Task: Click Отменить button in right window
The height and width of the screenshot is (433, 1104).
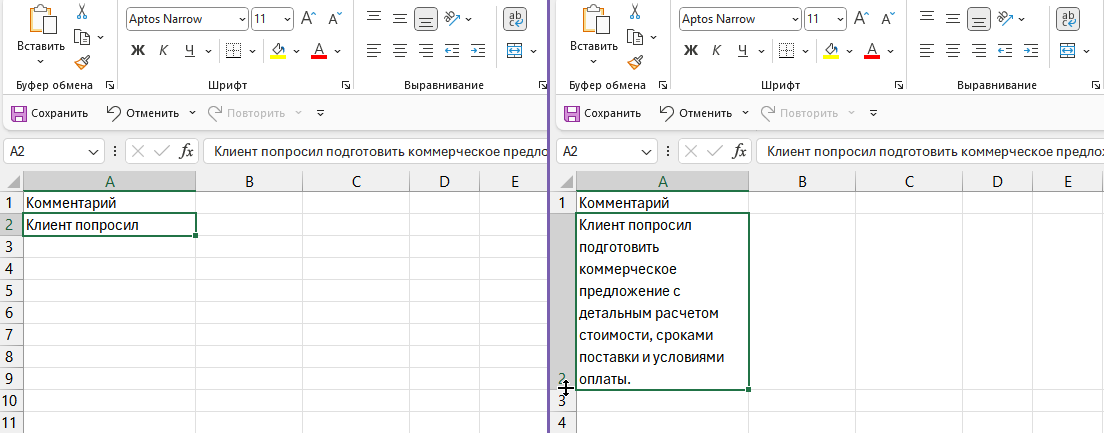Action: tap(697, 113)
